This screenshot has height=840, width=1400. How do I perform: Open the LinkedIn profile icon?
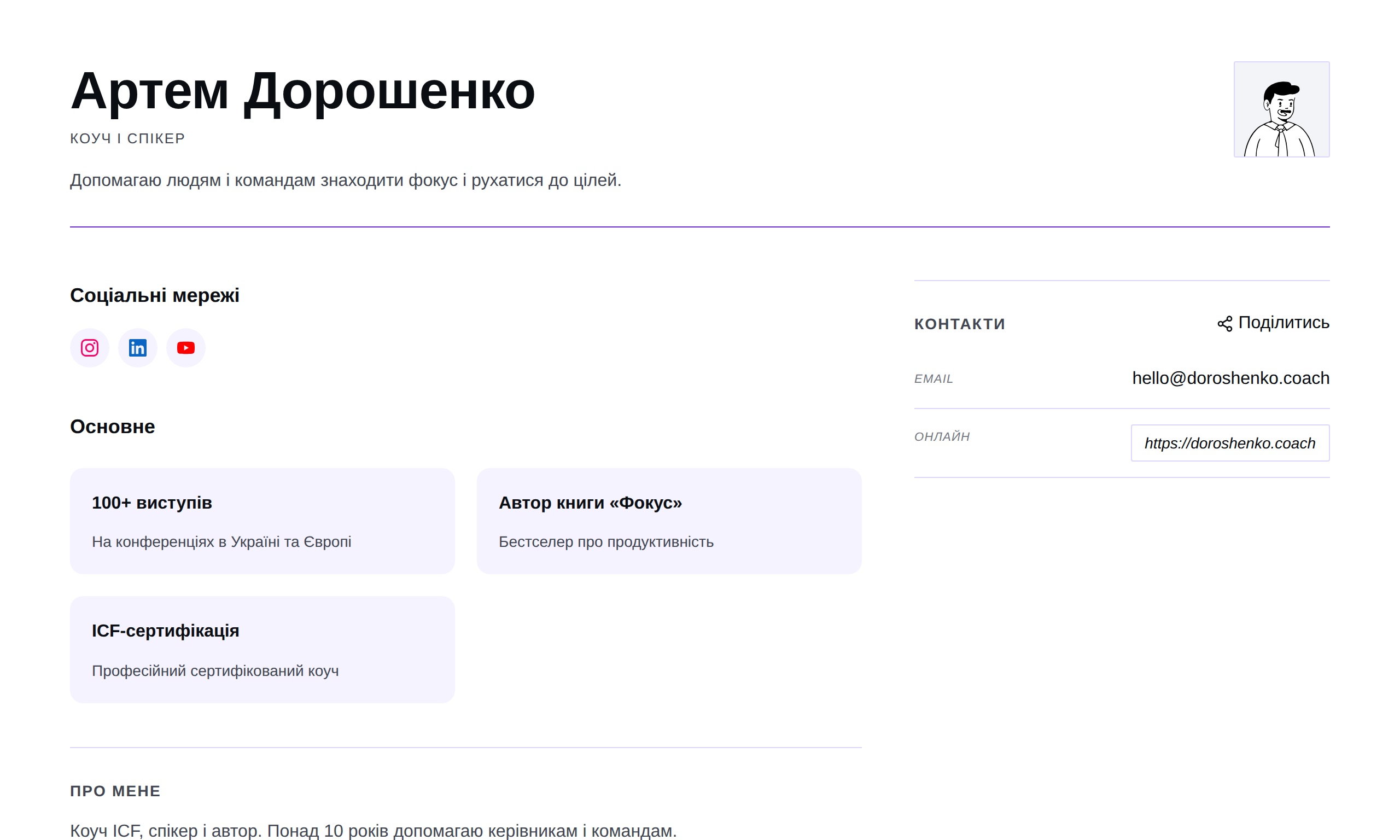(x=137, y=348)
